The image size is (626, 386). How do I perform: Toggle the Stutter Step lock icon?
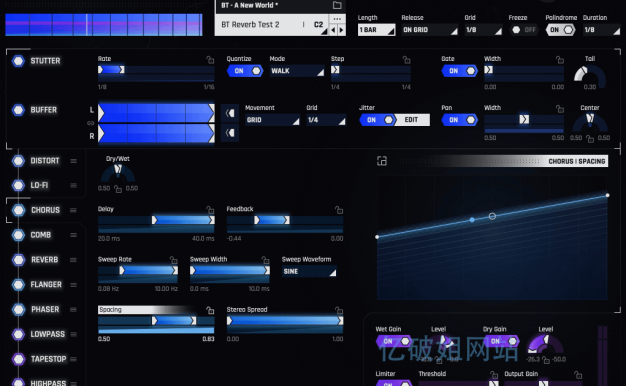[406, 60]
